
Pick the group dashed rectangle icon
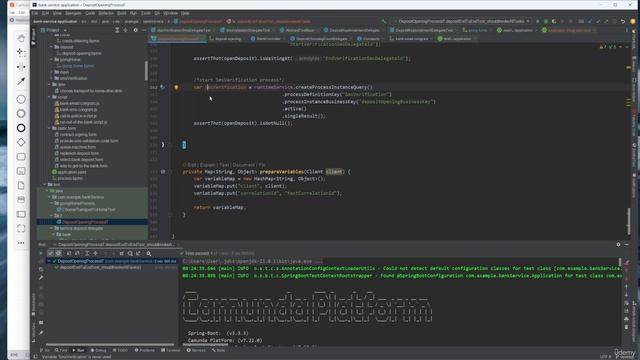pos(21,228)
